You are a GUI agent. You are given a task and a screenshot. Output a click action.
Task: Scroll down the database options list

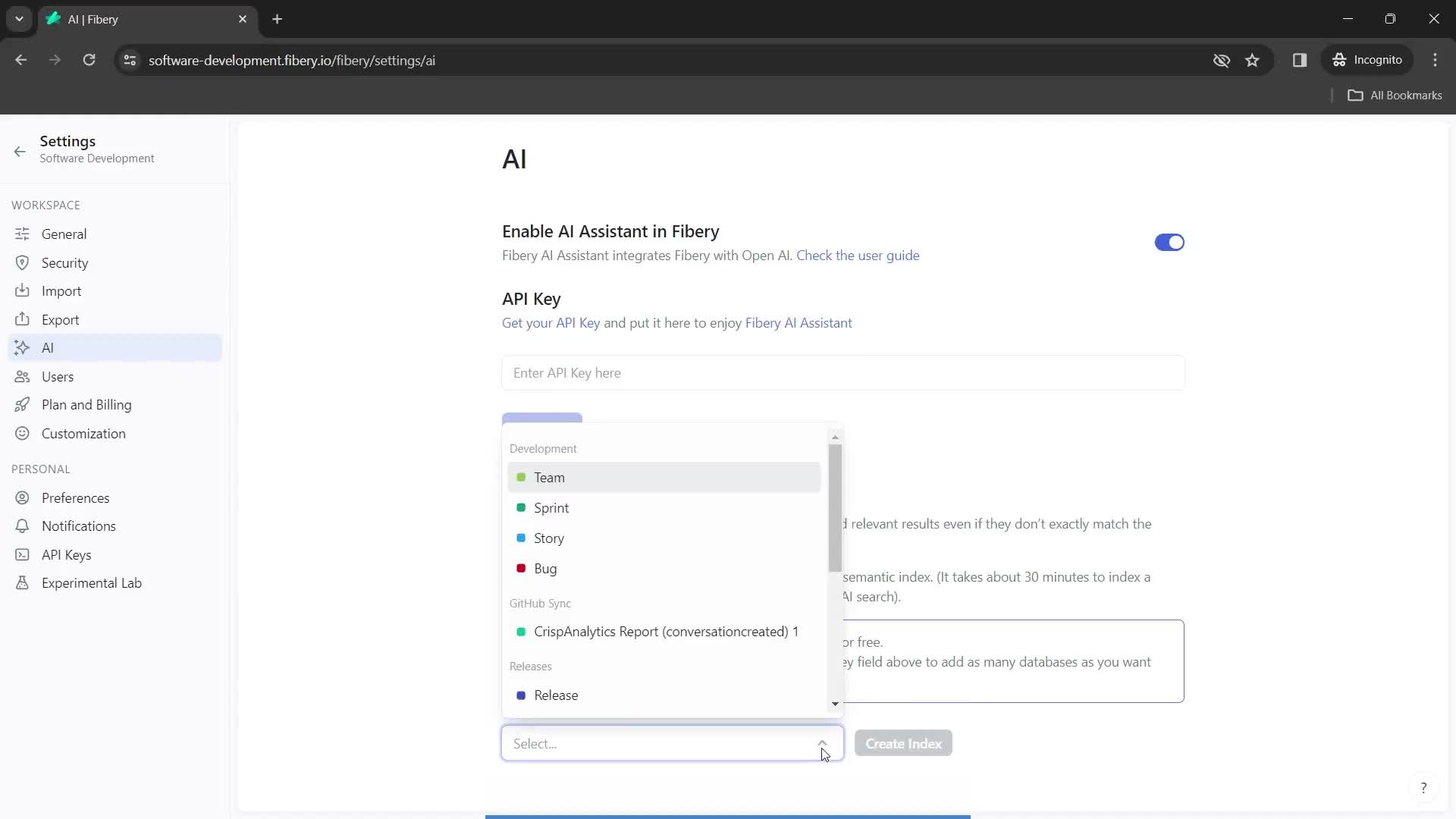click(834, 703)
